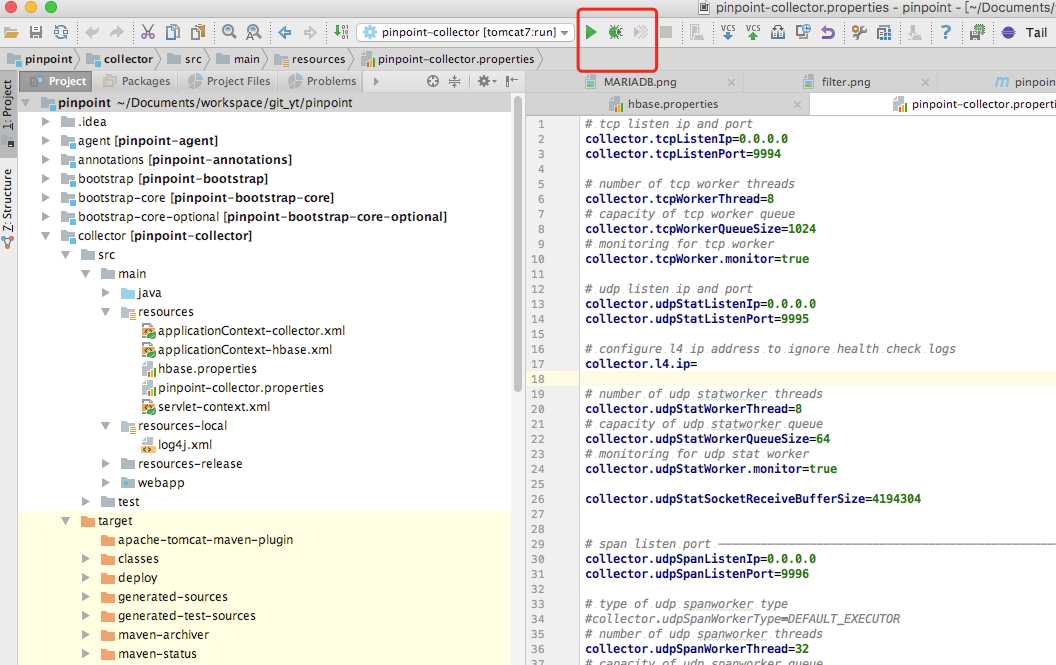Collapse the collector [pinpoint-collector] module
This screenshot has width=1056, height=665.
pos(46,236)
